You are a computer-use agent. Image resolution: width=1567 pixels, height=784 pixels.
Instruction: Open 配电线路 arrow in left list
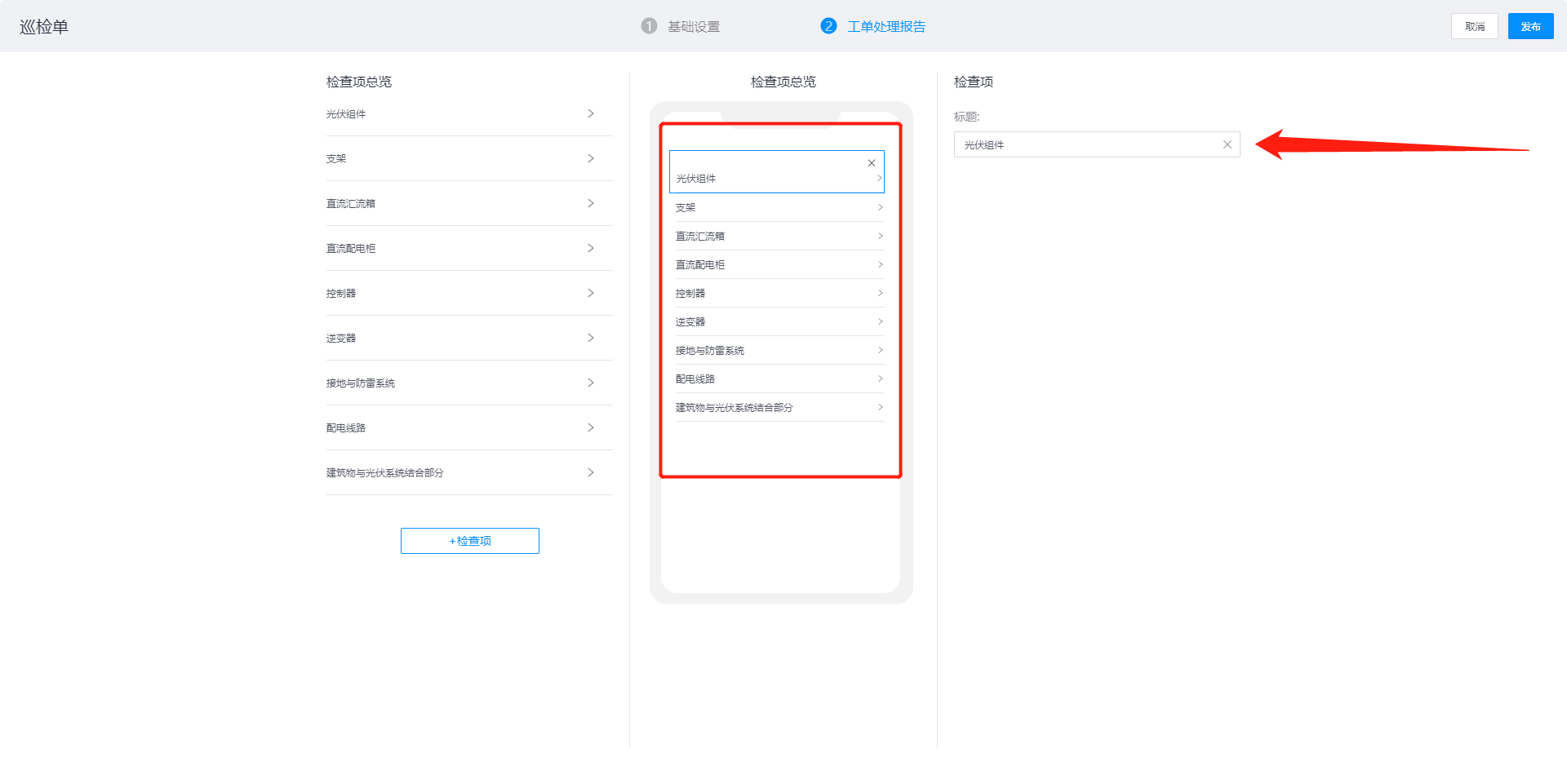[591, 427]
